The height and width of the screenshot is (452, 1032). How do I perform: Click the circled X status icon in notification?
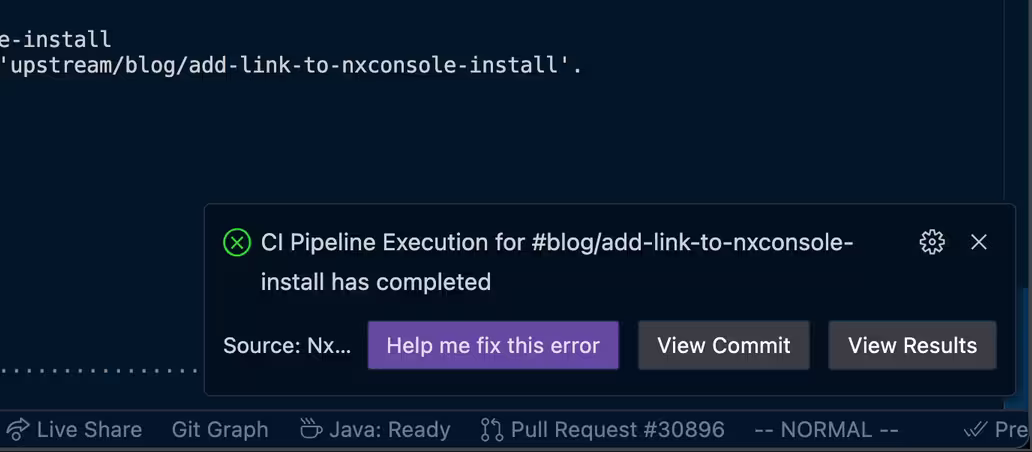click(237, 243)
